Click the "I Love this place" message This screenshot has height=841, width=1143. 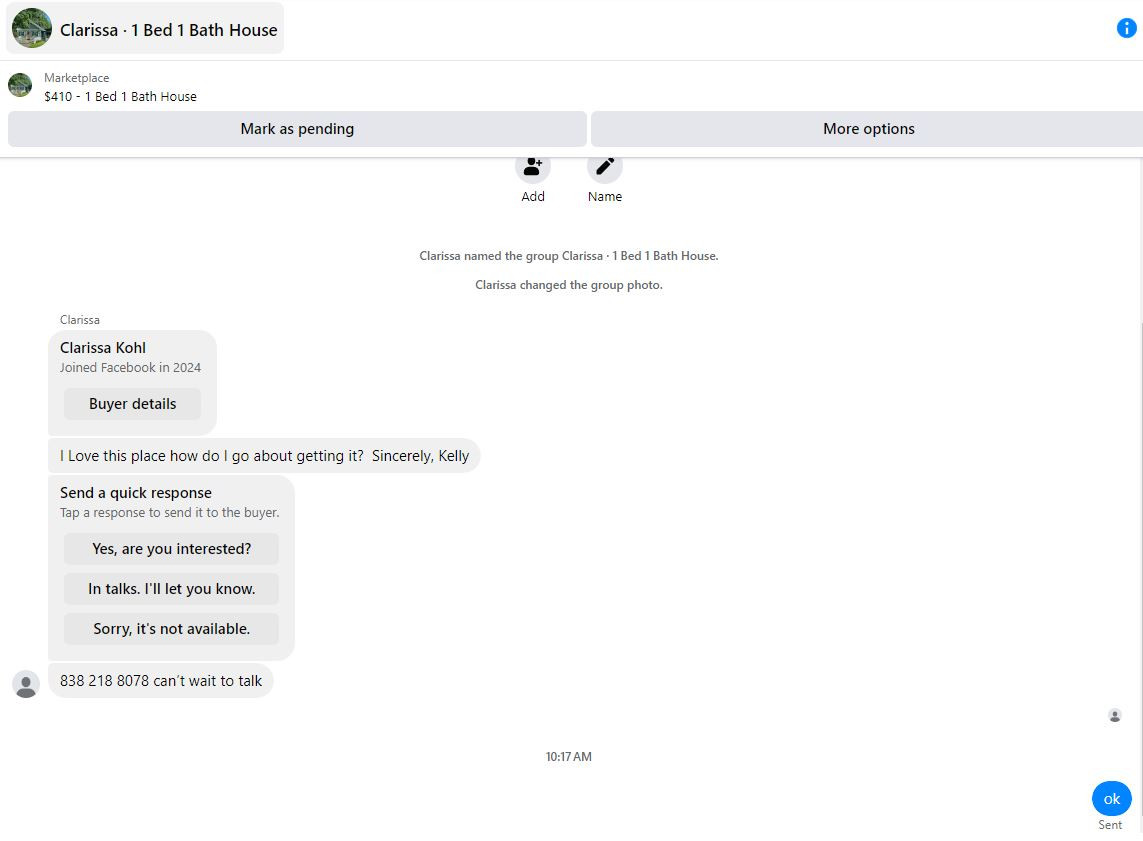(264, 456)
